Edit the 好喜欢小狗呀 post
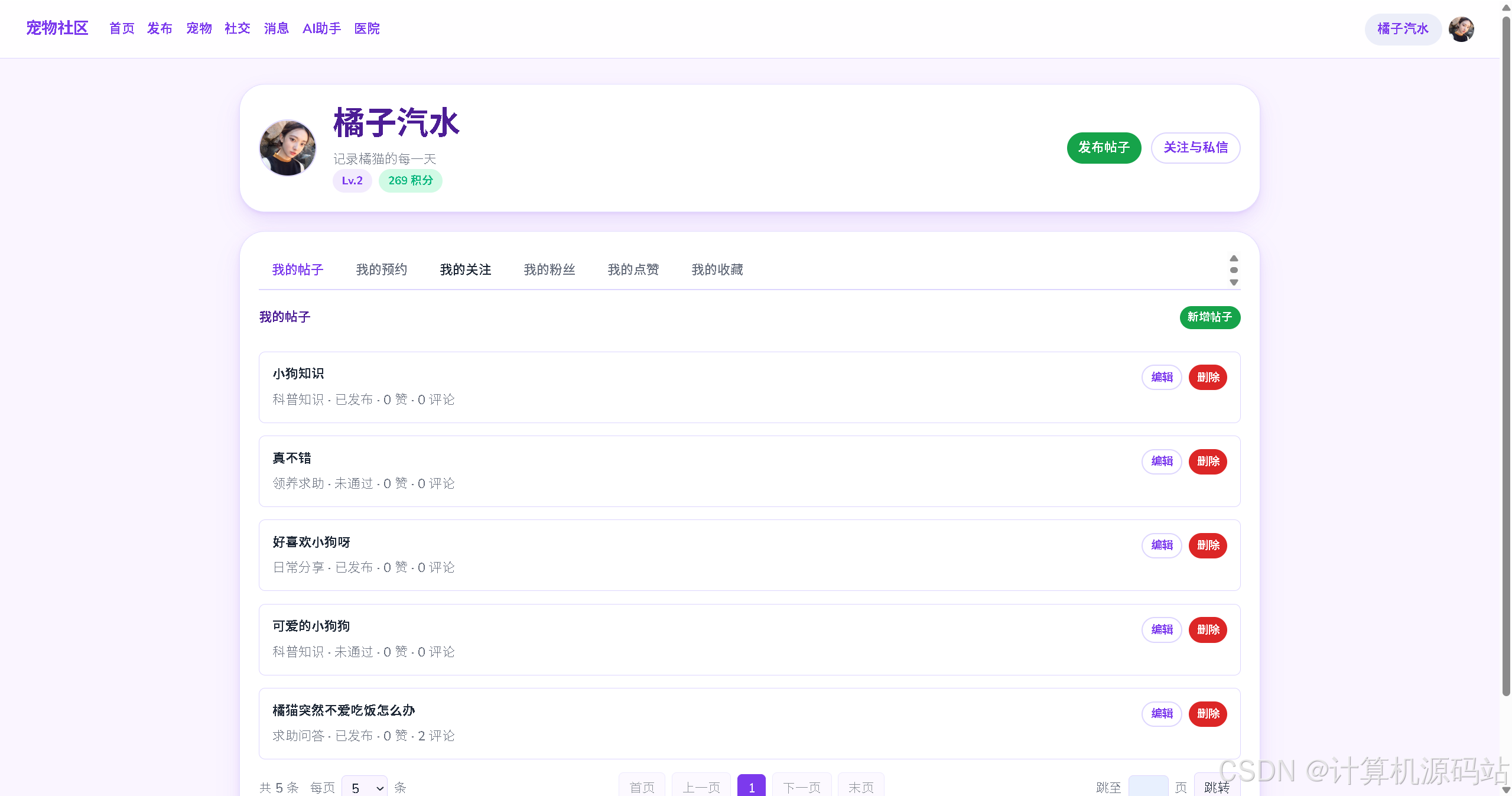The width and height of the screenshot is (1512, 796). 1162,545
